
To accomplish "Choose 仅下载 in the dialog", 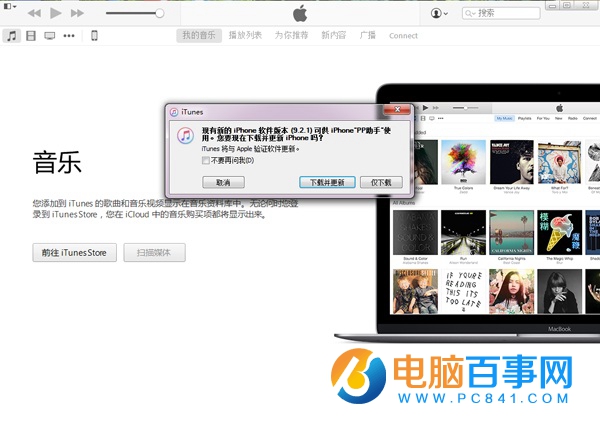I will coord(381,182).
